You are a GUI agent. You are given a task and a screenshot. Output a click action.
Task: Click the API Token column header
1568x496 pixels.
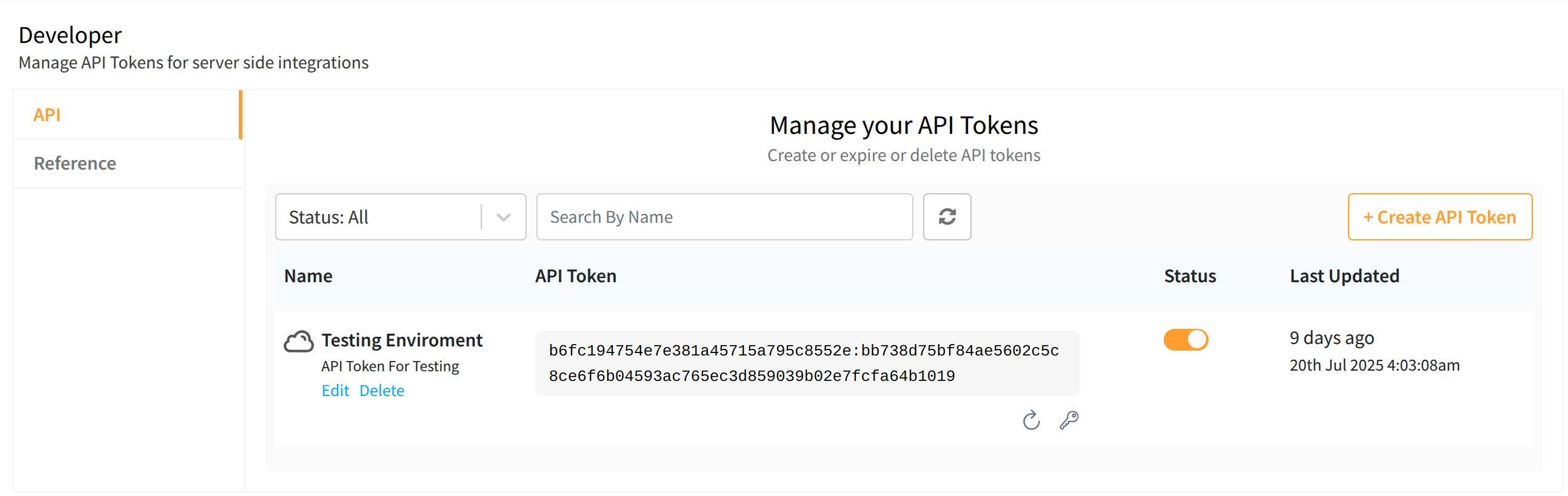pos(575,276)
